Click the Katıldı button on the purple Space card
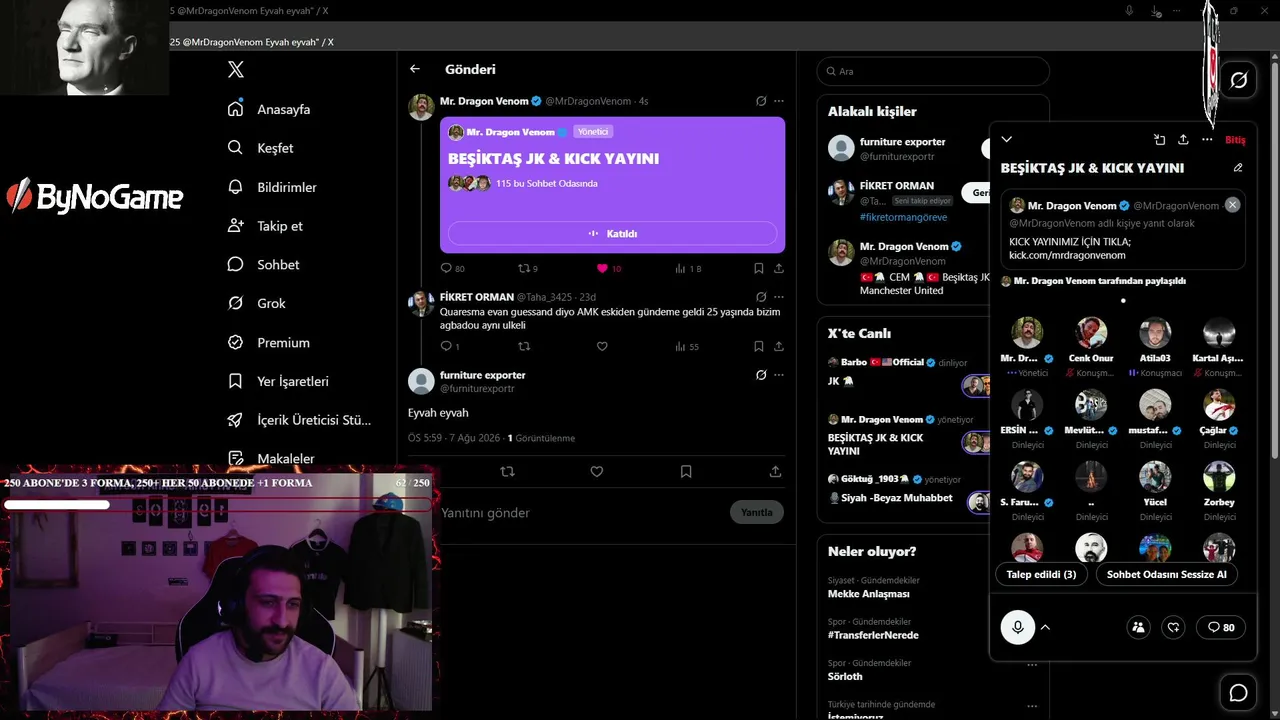 click(x=612, y=233)
